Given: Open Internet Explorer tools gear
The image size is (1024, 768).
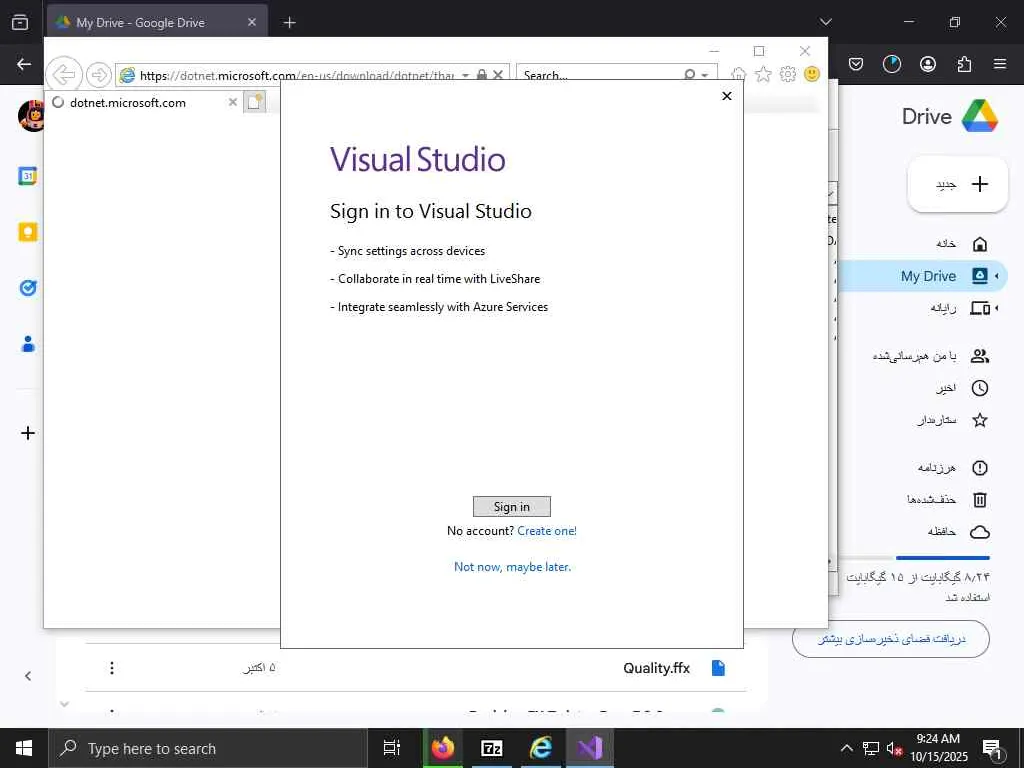Looking at the screenshot, I should tap(788, 74).
